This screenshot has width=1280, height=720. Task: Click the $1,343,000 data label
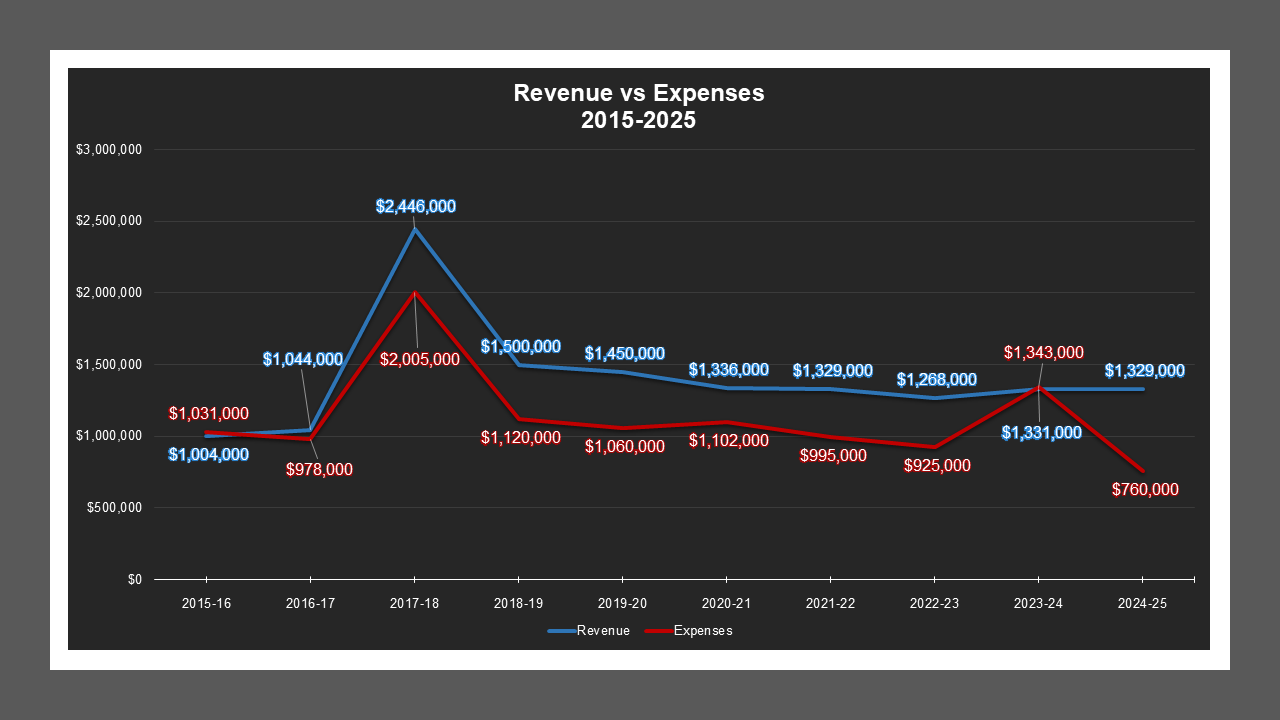click(1043, 352)
